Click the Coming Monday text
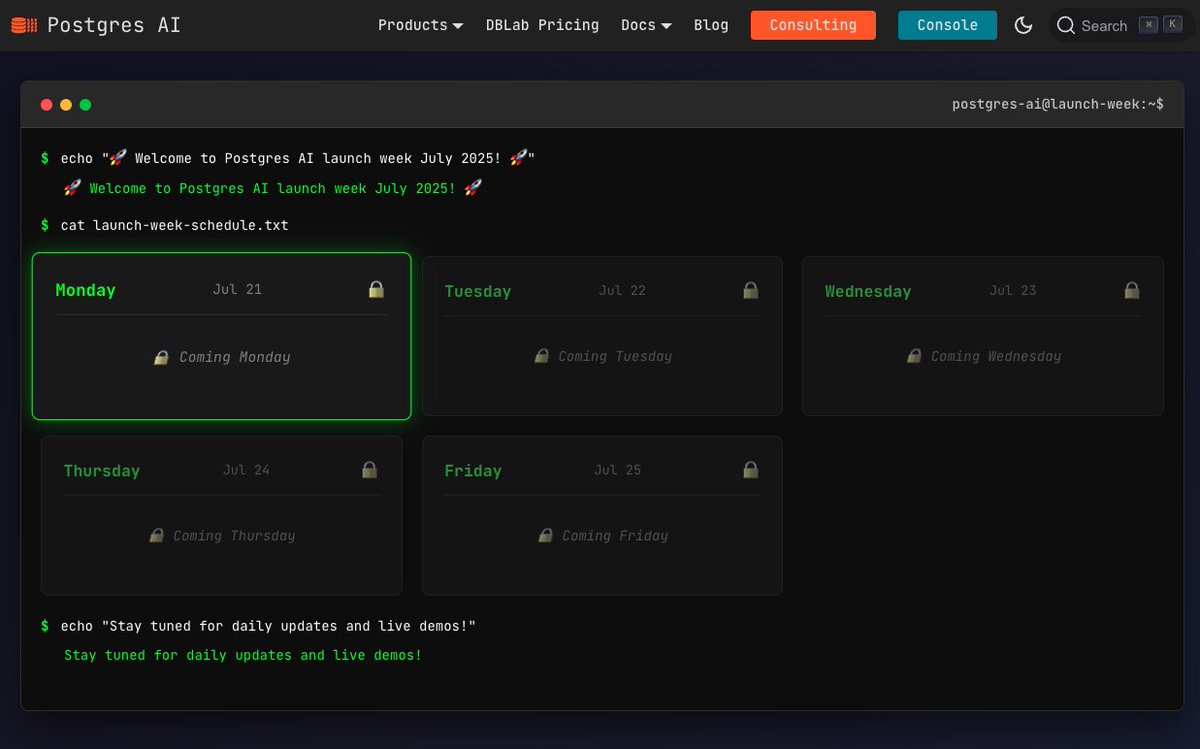 click(x=235, y=357)
